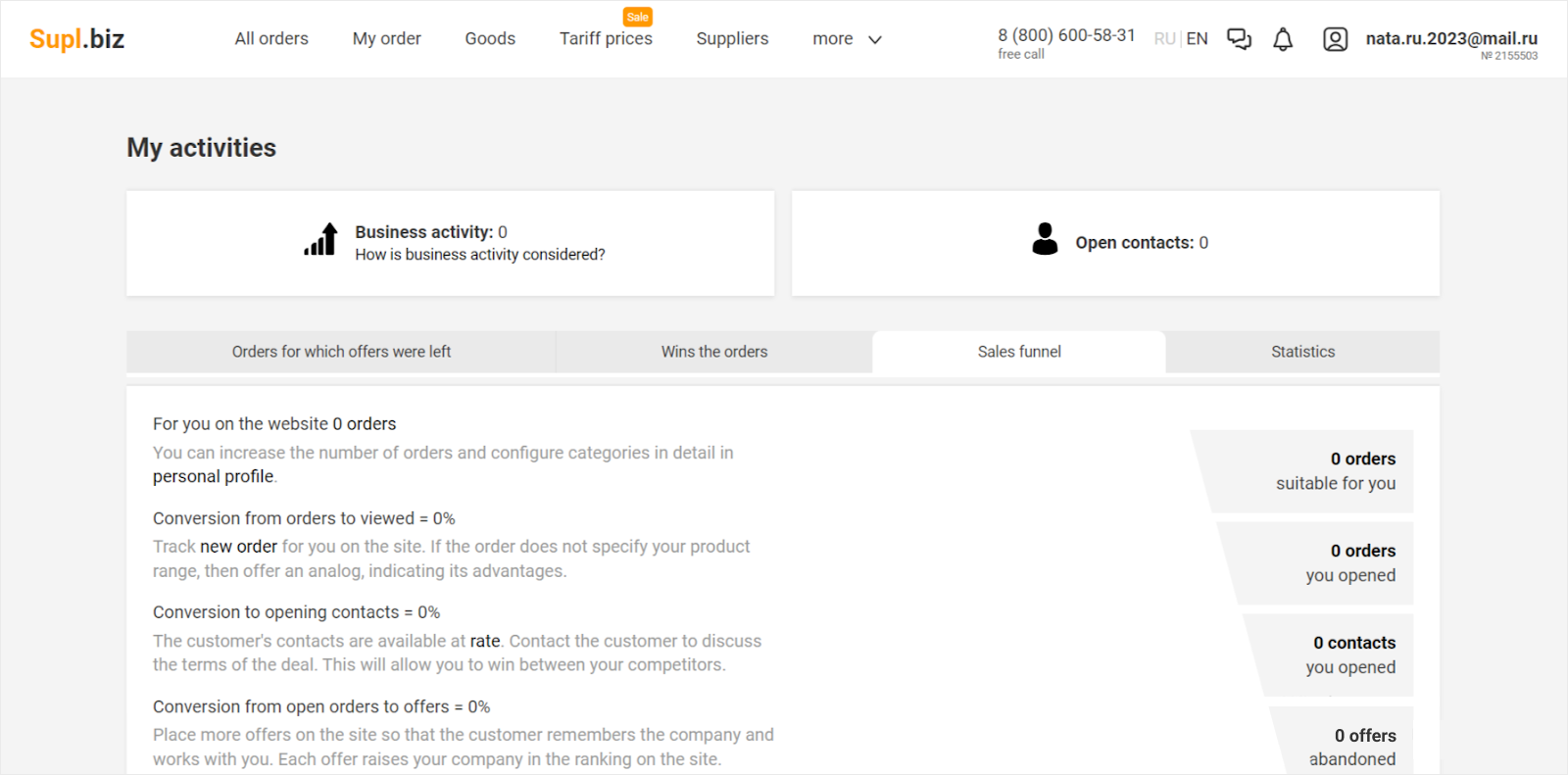Switch to the Statistics tab
Image resolution: width=1568 pixels, height=775 pixels.
[1302, 352]
